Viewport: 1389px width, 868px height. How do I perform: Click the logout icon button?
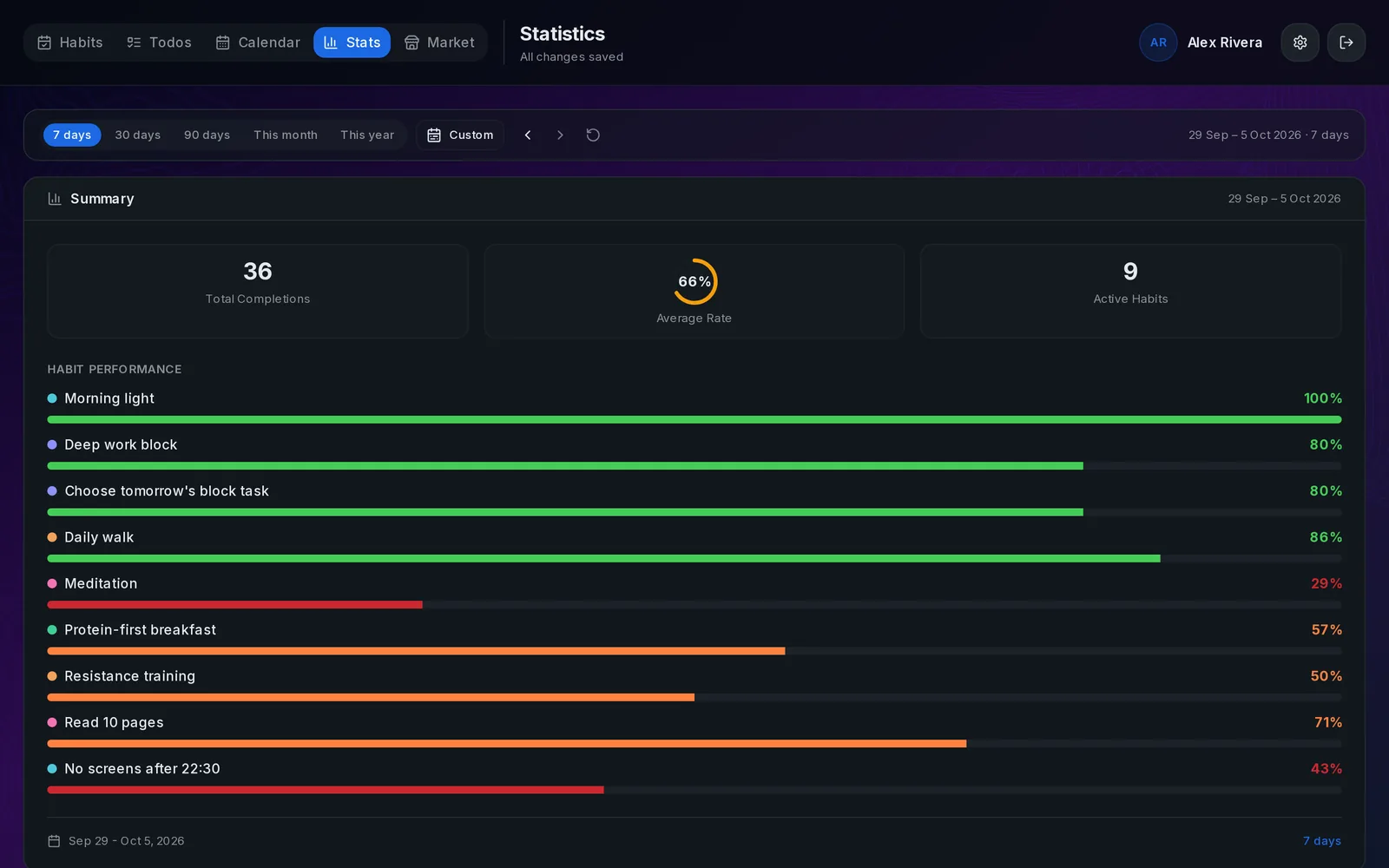(1346, 43)
